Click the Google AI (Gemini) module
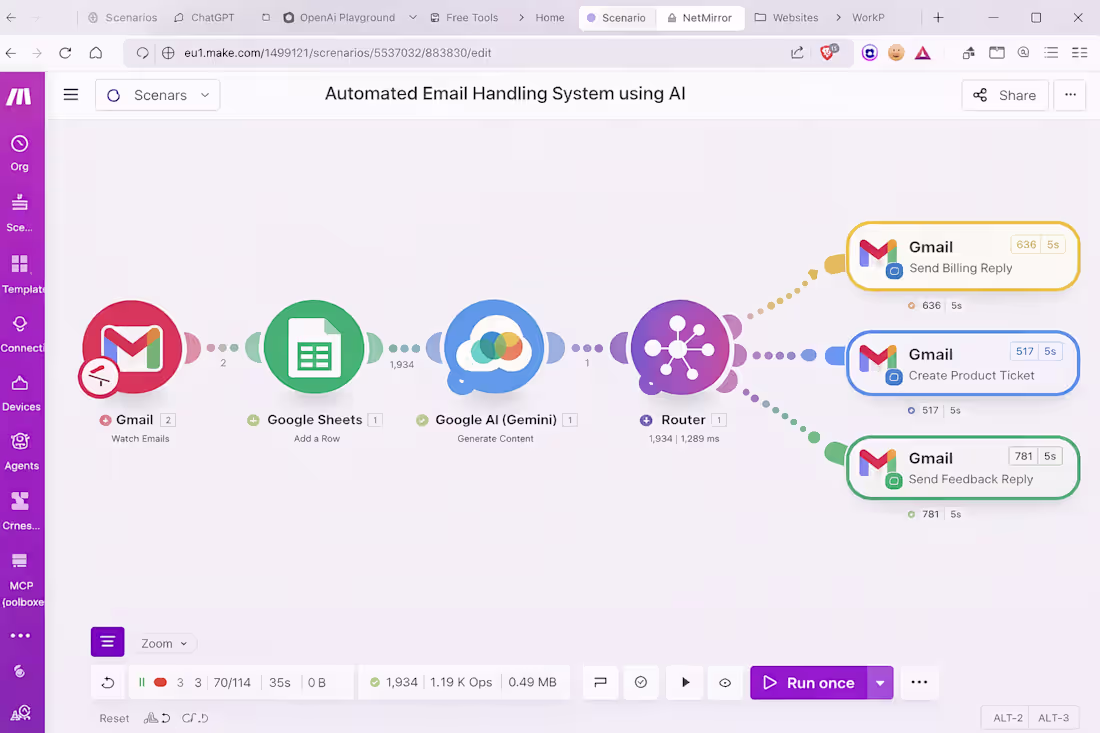 click(x=493, y=347)
